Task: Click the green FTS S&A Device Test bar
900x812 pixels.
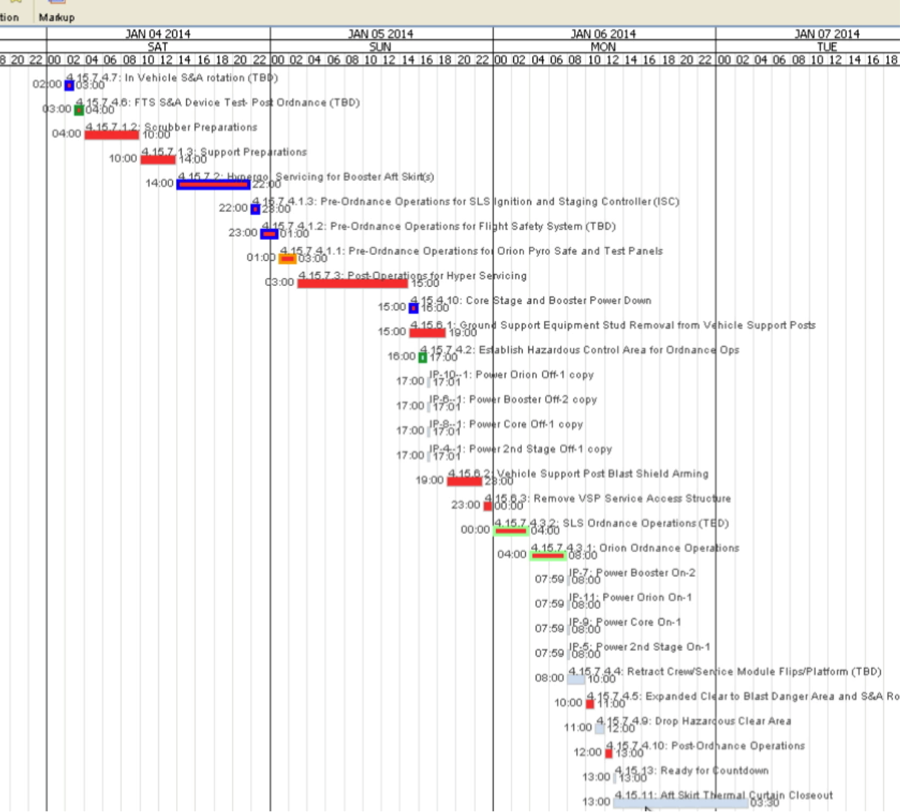Action: click(x=79, y=109)
